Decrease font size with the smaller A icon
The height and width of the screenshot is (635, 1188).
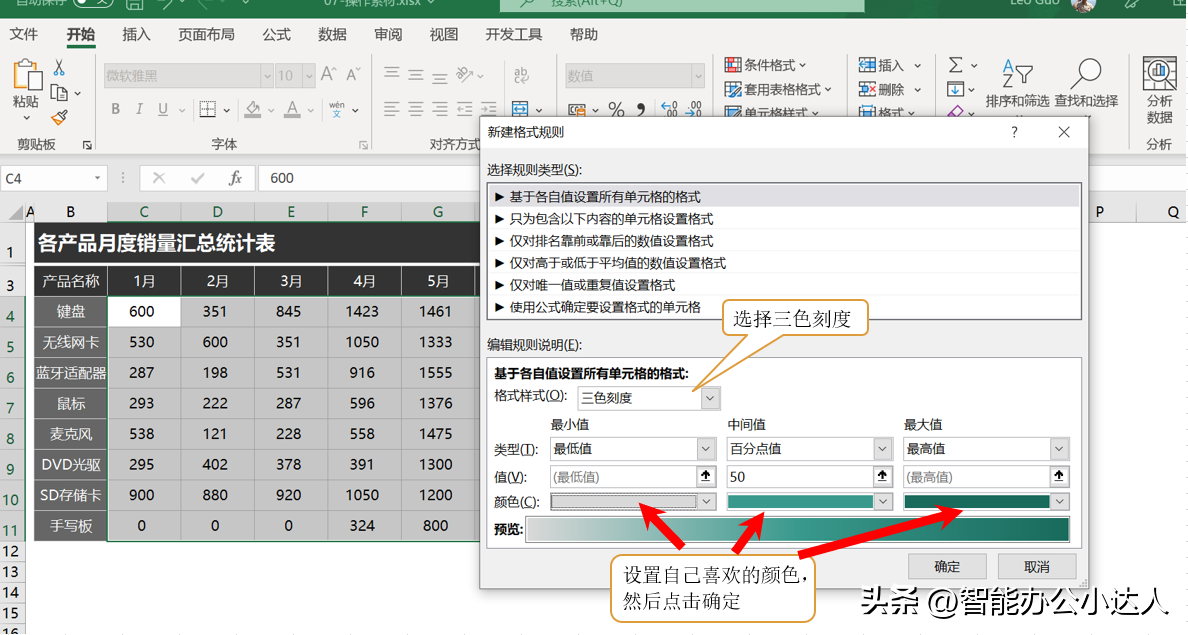point(353,74)
